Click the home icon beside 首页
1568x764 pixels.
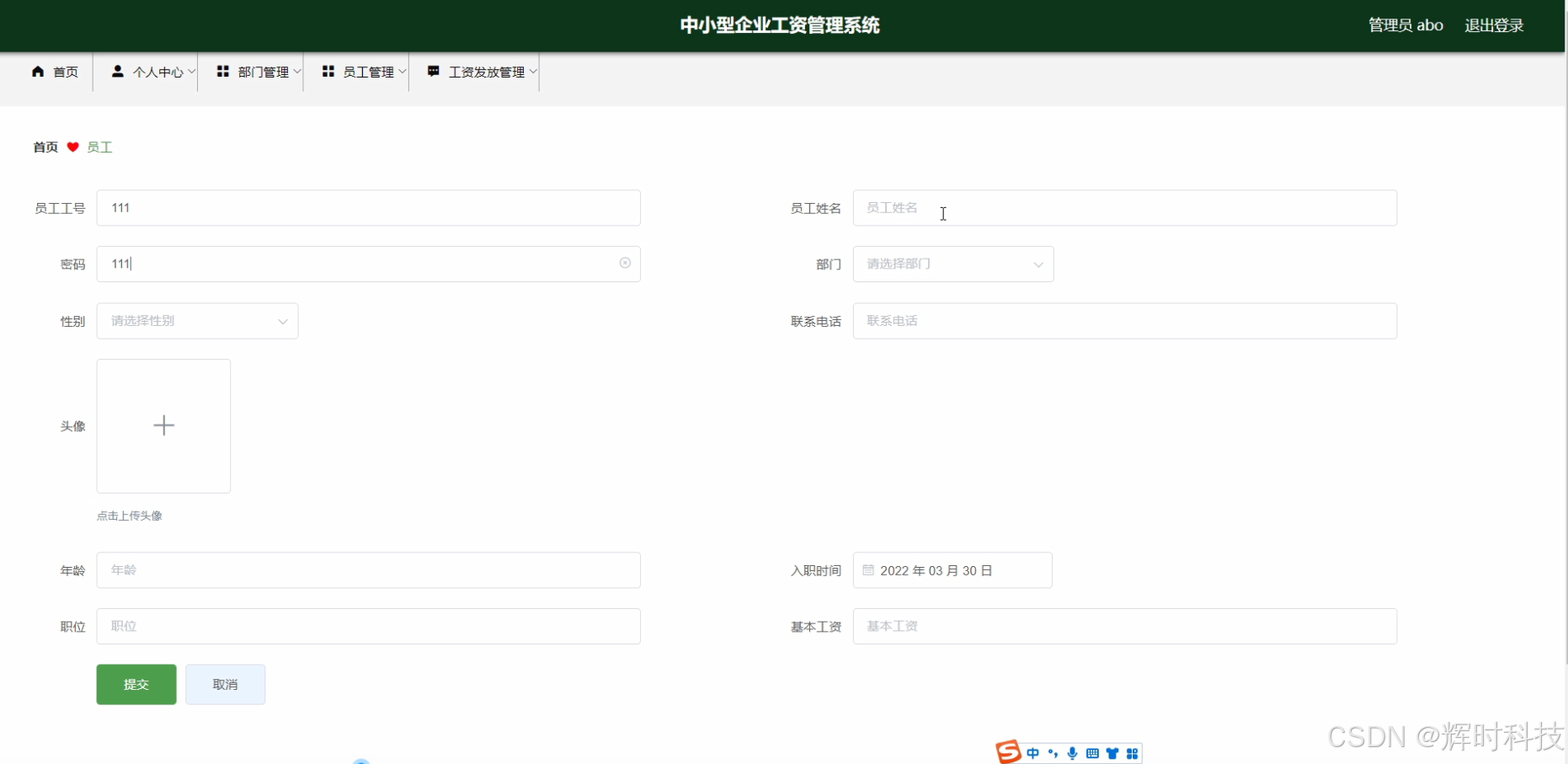[x=36, y=72]
